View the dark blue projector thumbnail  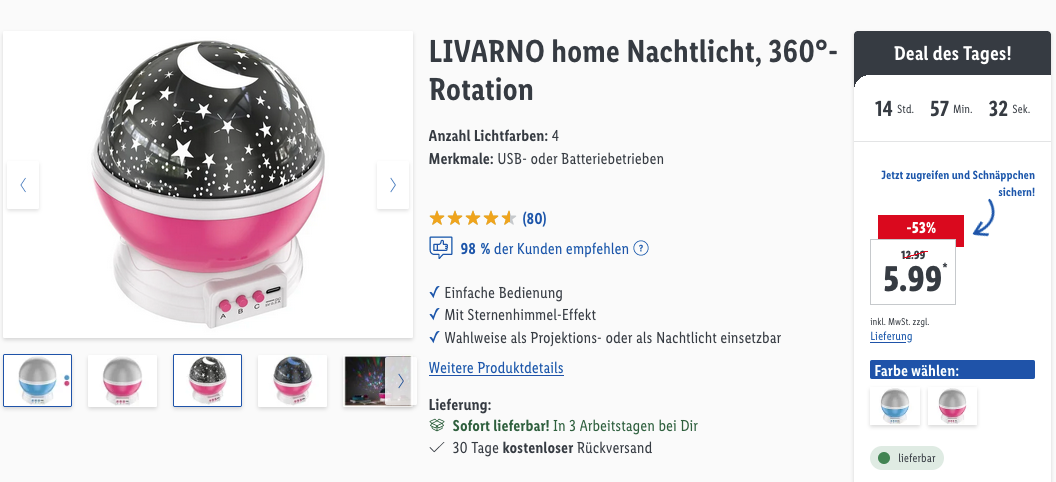(292, 380)
